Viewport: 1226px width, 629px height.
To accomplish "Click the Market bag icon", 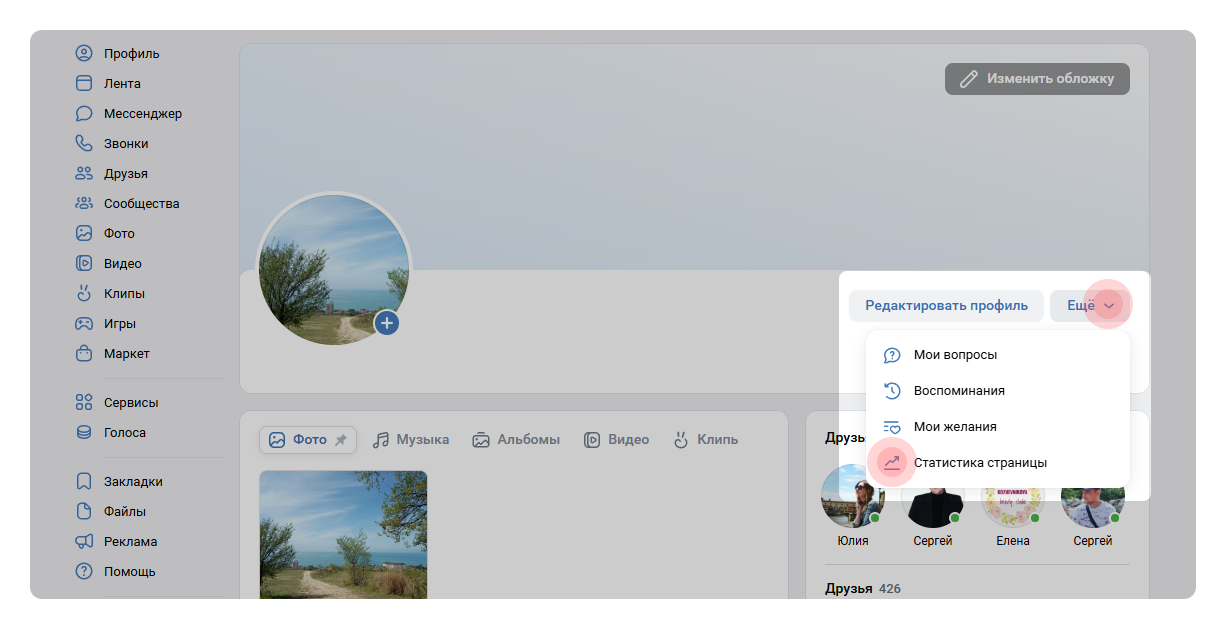I will tap(84, 354).
